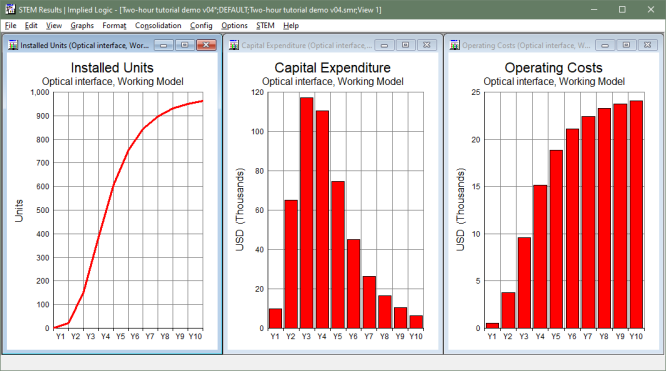Click the Operating Costs window chart icon
666x371 pixels.
point(455,45)
